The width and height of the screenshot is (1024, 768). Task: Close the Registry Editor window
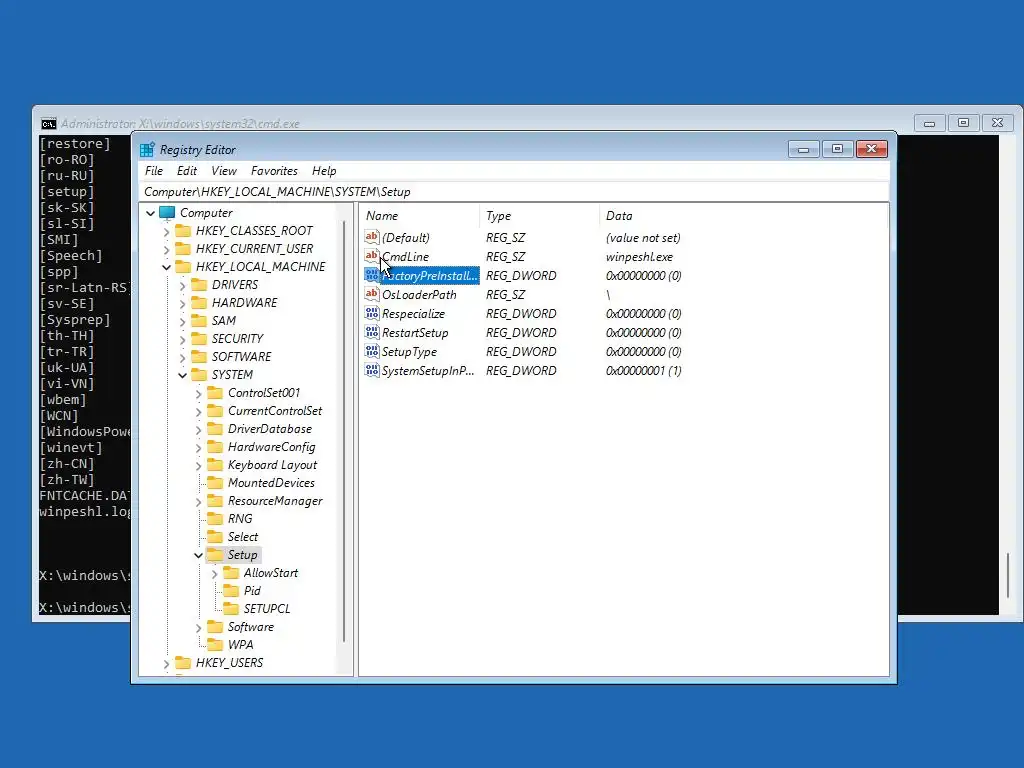coord(872,150)
